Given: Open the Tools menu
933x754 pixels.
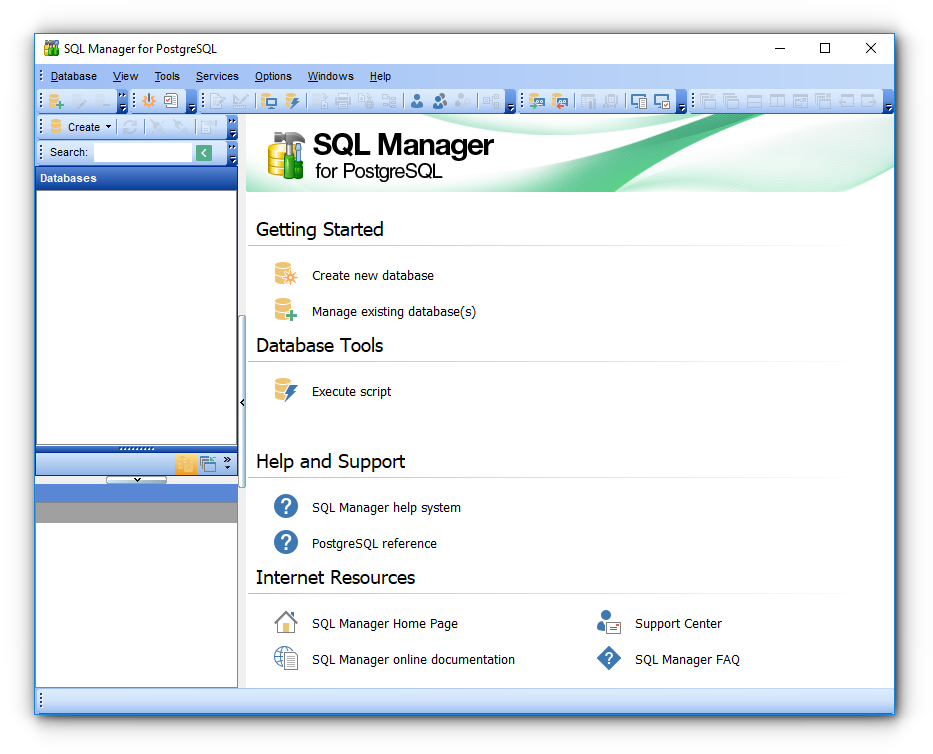Looking at the screenshot, I should (167, 76).
